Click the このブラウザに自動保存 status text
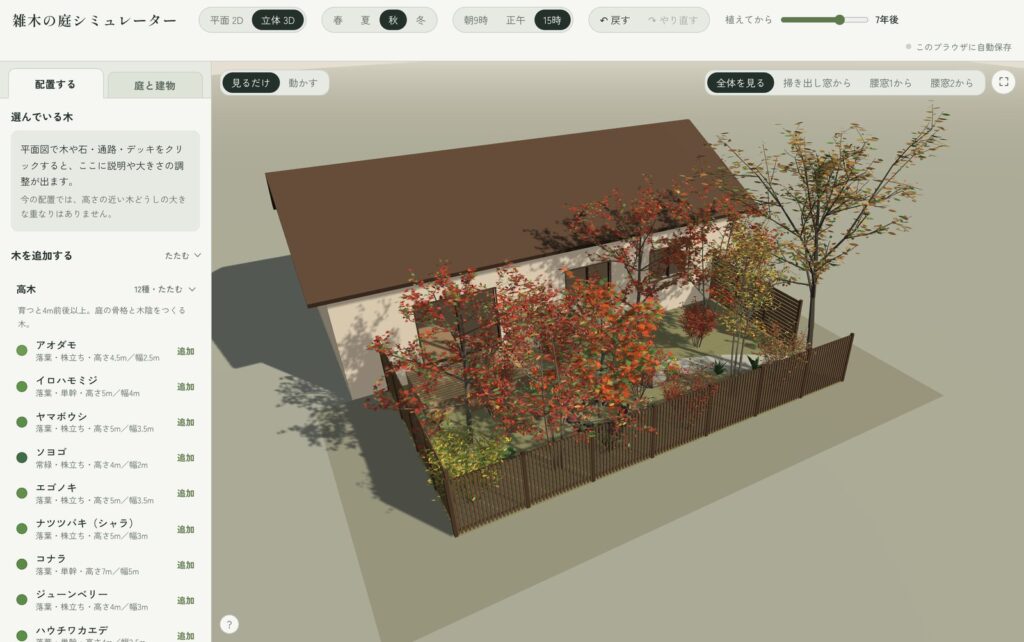This screenshot has height=642, width=1024. tap(963, 47)
